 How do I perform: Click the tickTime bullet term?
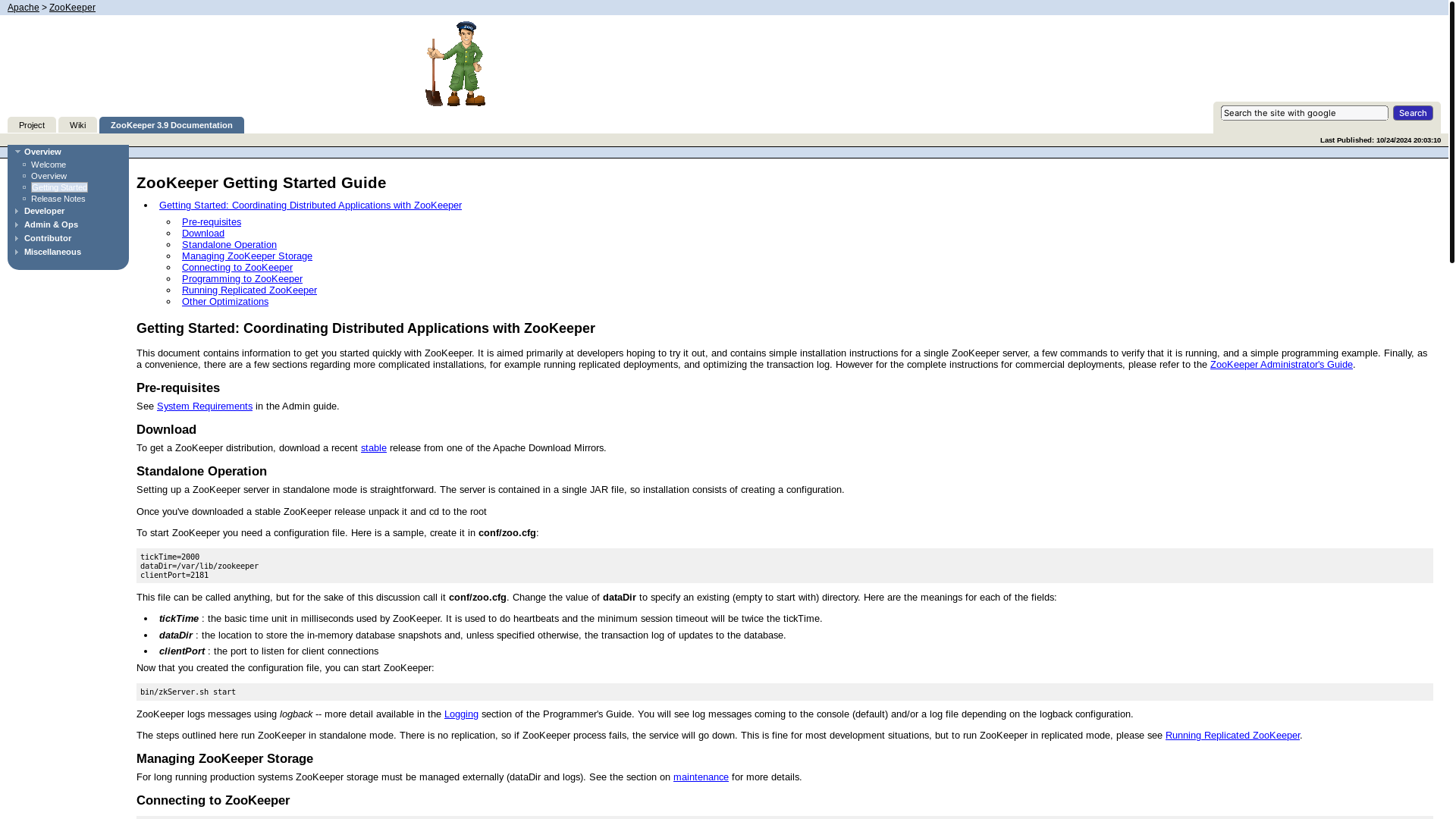tap(179, 619)
